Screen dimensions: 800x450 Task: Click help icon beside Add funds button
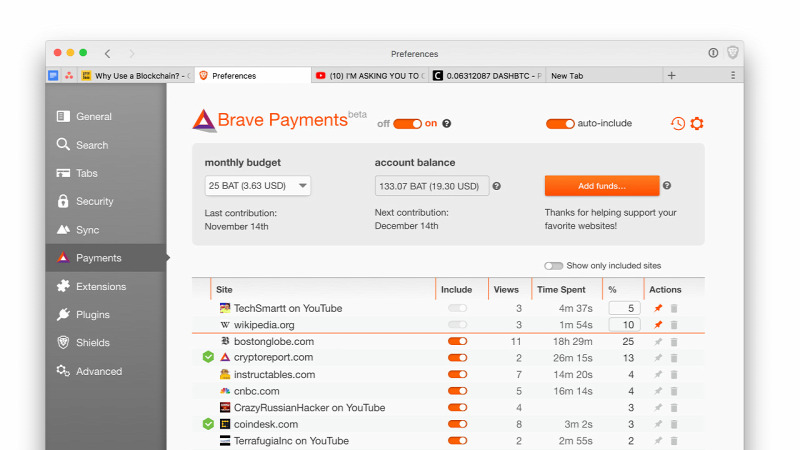click(667, 186)
